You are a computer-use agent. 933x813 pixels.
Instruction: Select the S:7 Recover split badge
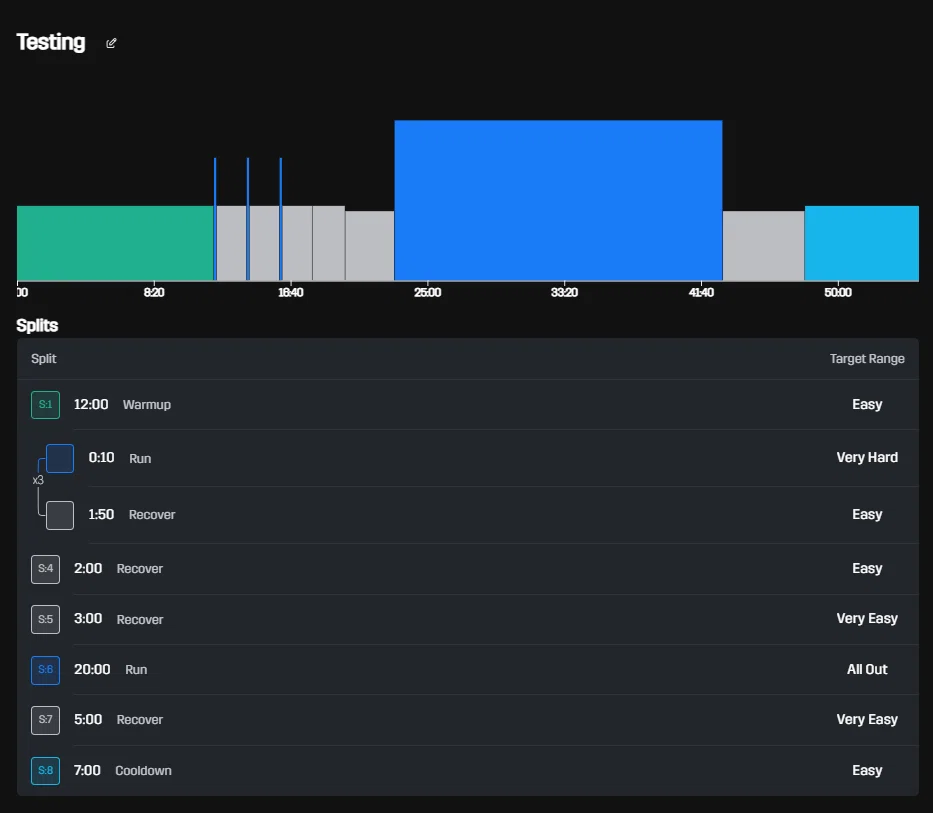point(45,720)
